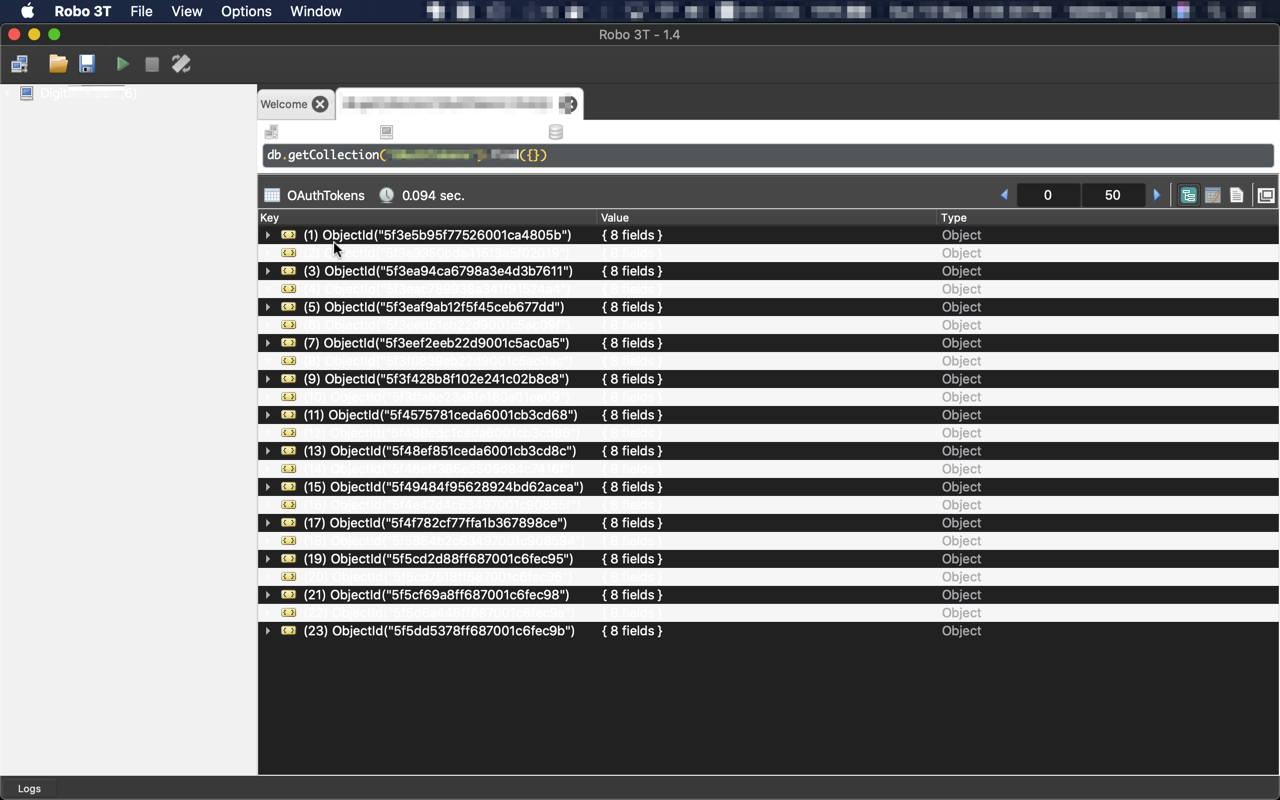Image resolution: width=1280 pixels, height=800 pixels.
Task: Switch results to table view mode
Action: tap(1212, 195)
